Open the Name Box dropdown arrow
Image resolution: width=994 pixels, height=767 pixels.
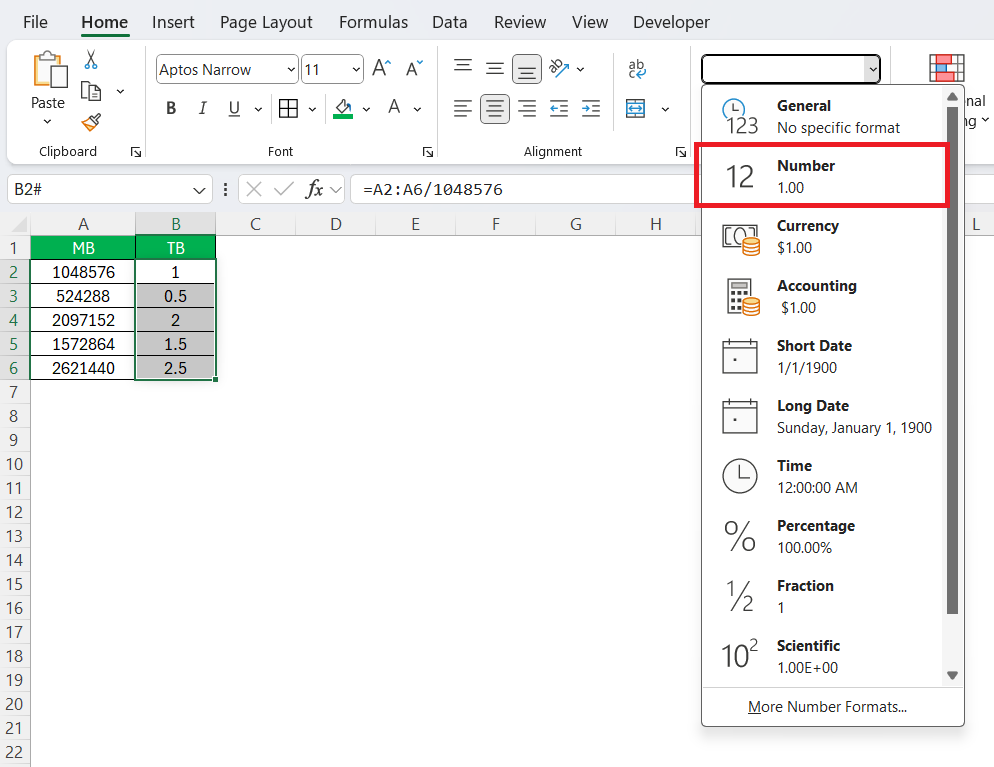point(199,190)
